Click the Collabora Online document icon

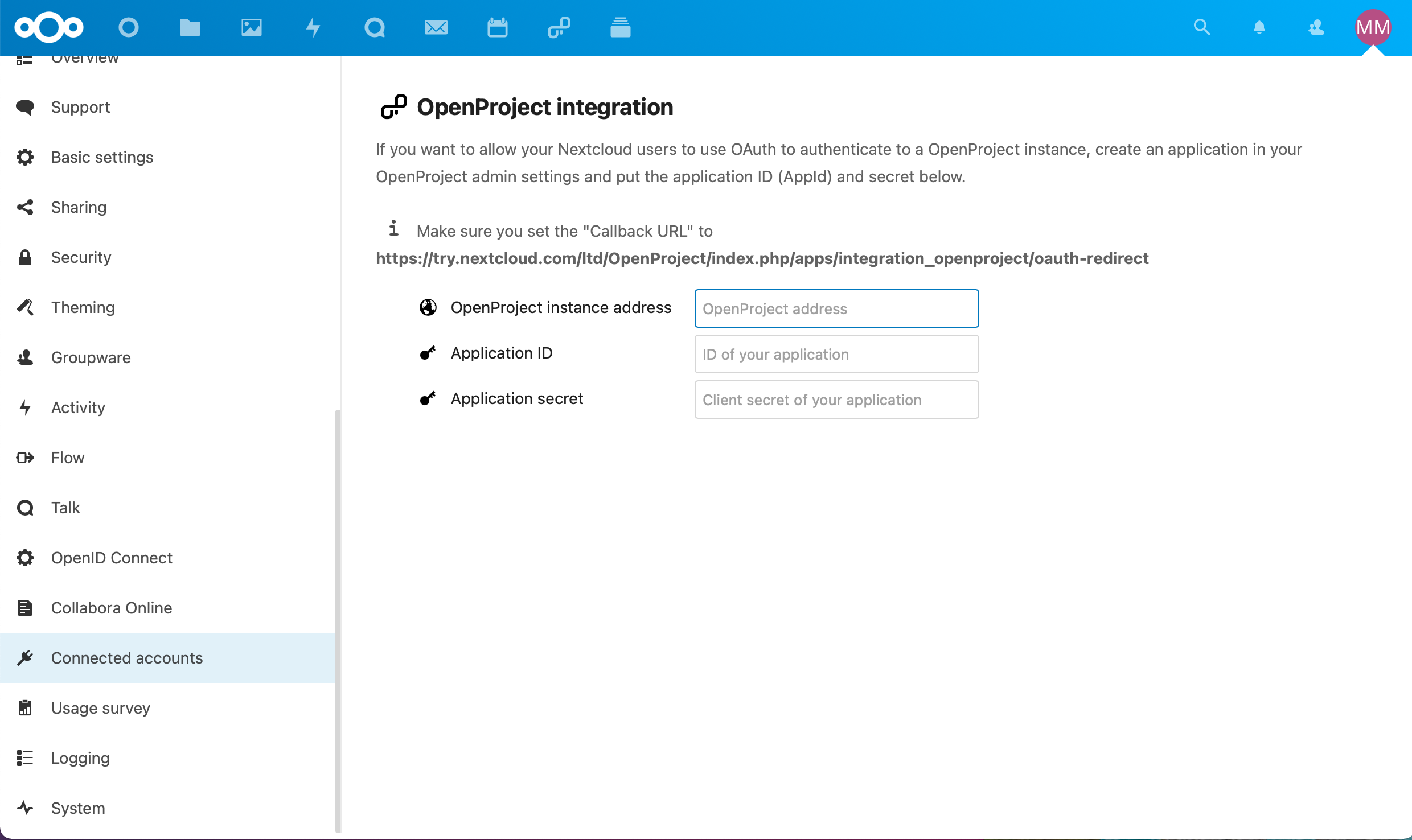25,608
